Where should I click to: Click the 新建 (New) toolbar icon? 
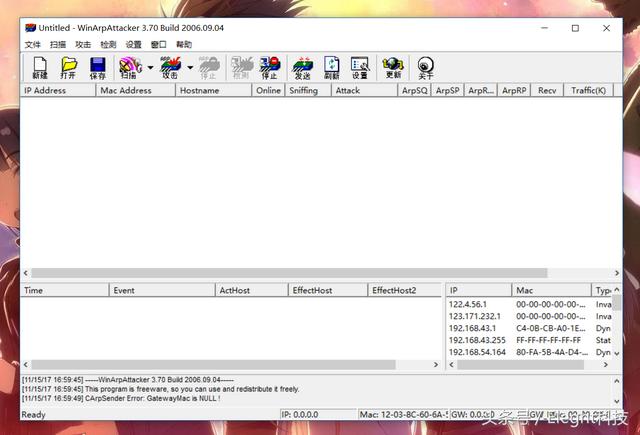40,68
